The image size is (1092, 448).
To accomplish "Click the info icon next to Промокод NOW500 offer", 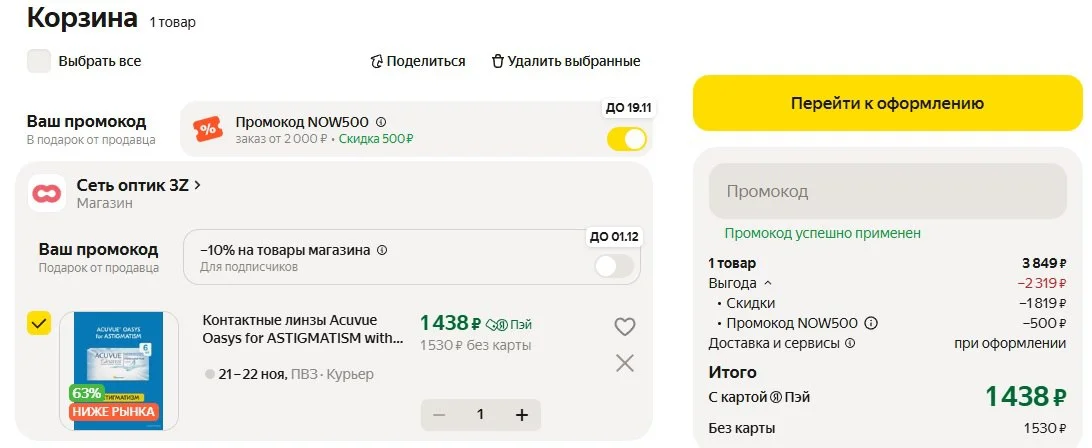I will click(380, 122).
